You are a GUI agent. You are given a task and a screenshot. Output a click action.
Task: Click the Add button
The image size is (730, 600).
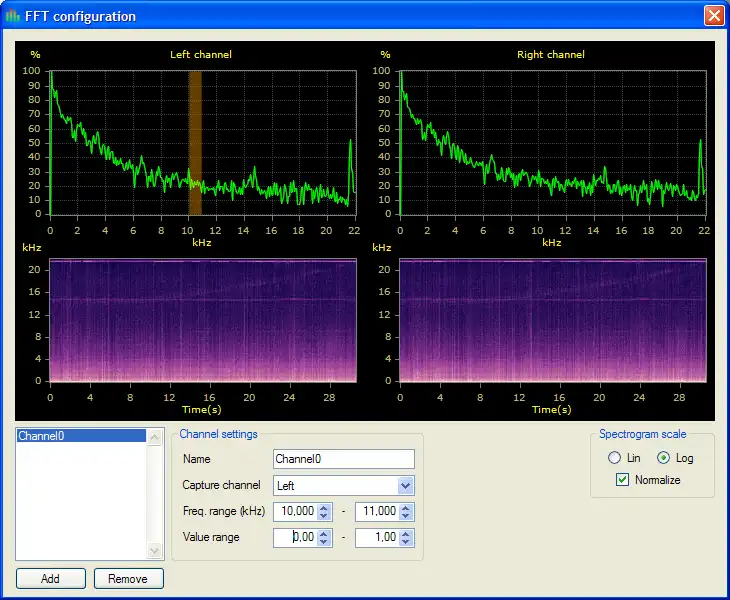pos(50,578)
